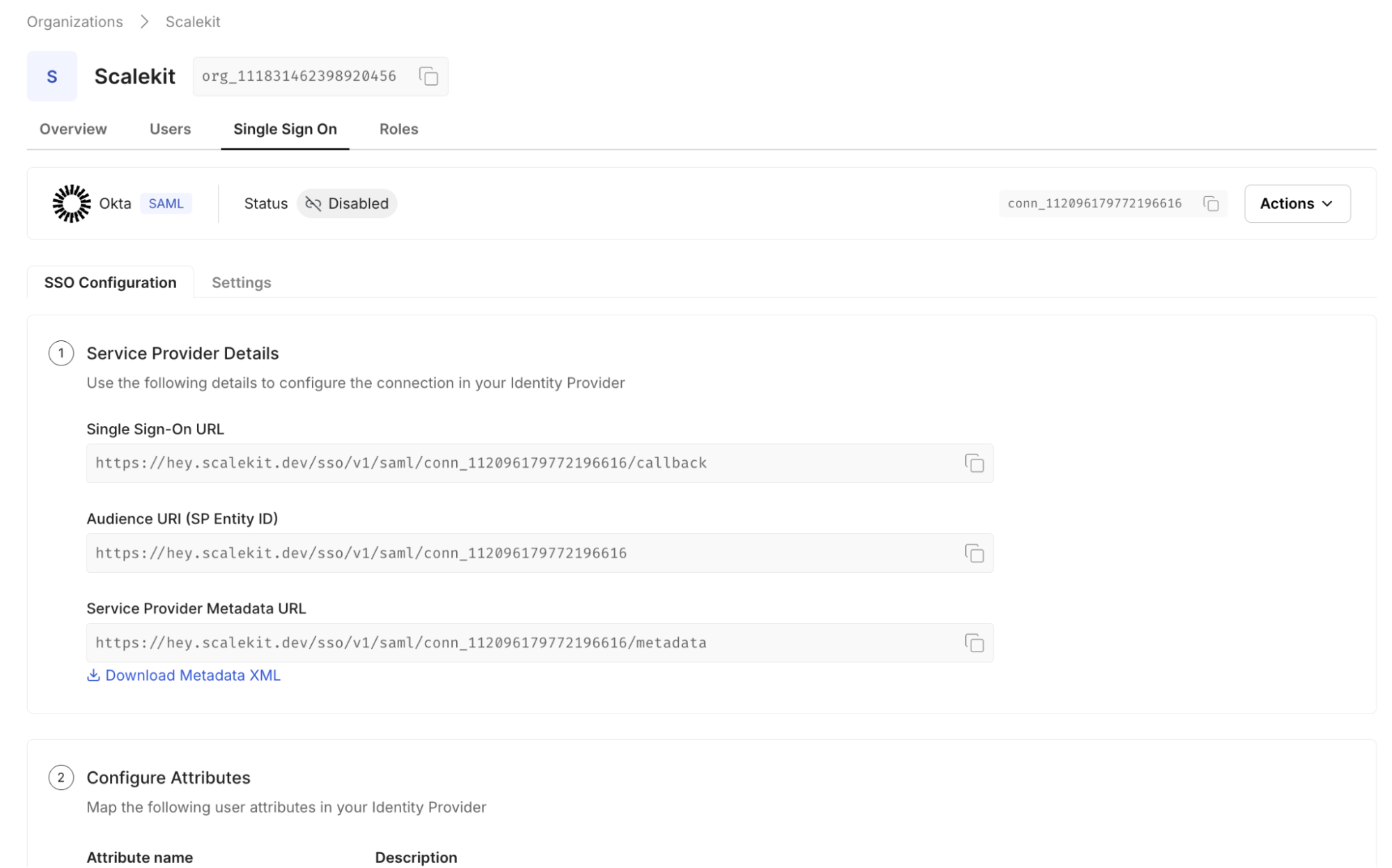1392x868 pixels.
Task: Select the Settings sub-tab
Action: 241,283
